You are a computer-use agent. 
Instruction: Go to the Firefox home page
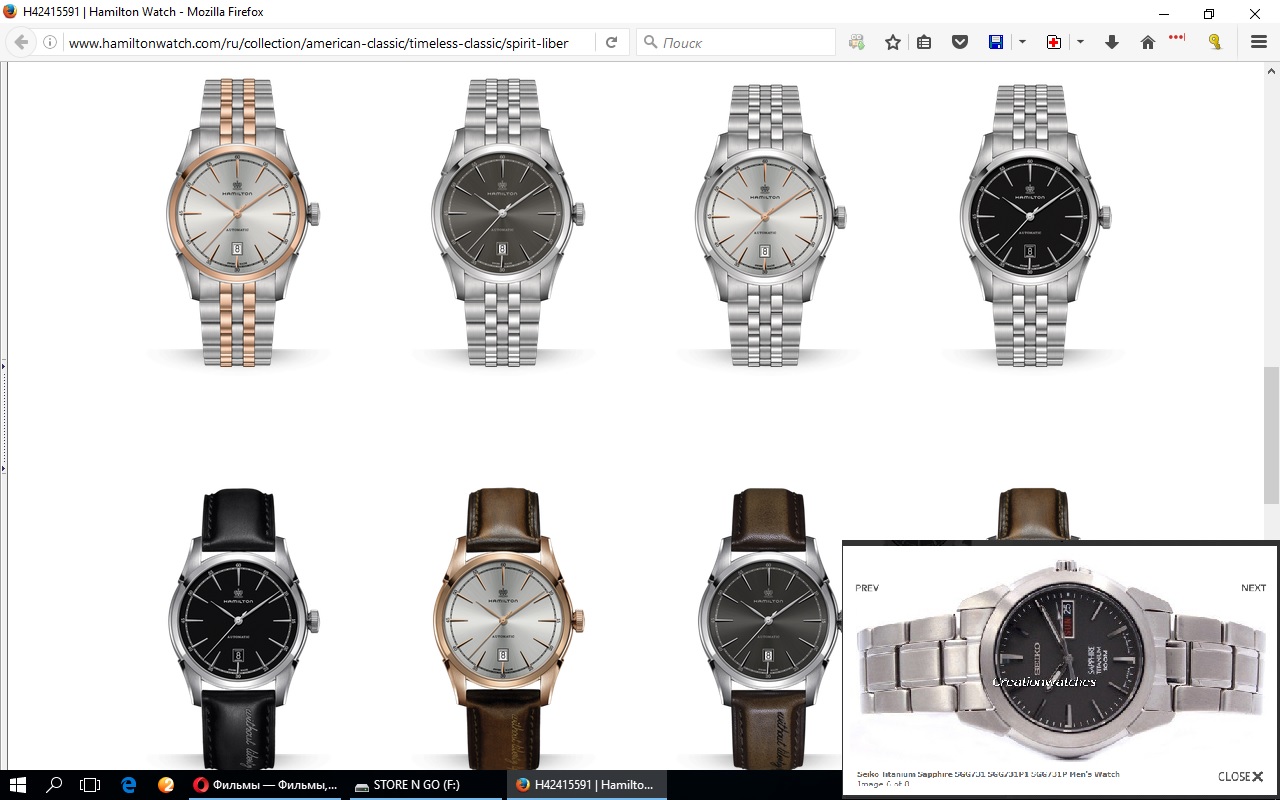click(x=1147, y=42)
